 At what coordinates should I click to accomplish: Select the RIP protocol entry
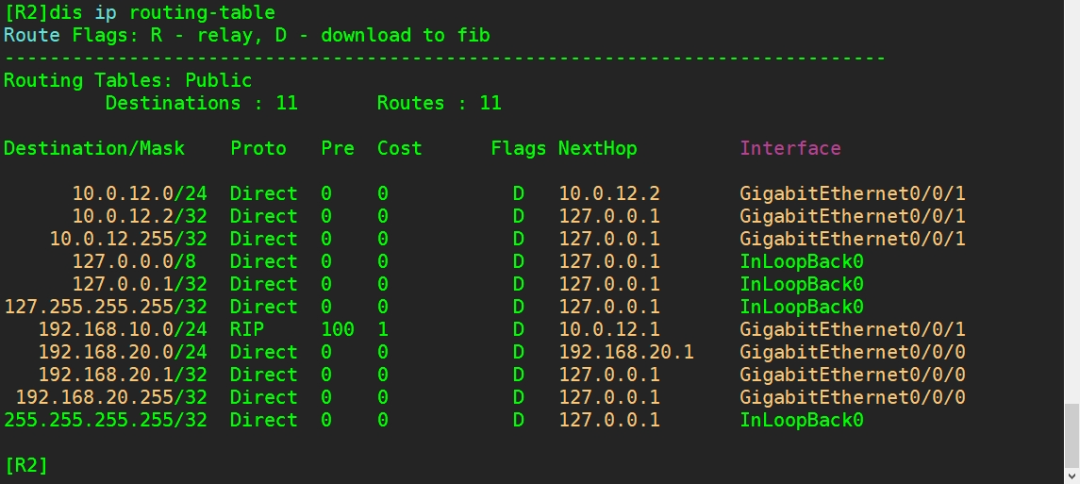(247, 329)
